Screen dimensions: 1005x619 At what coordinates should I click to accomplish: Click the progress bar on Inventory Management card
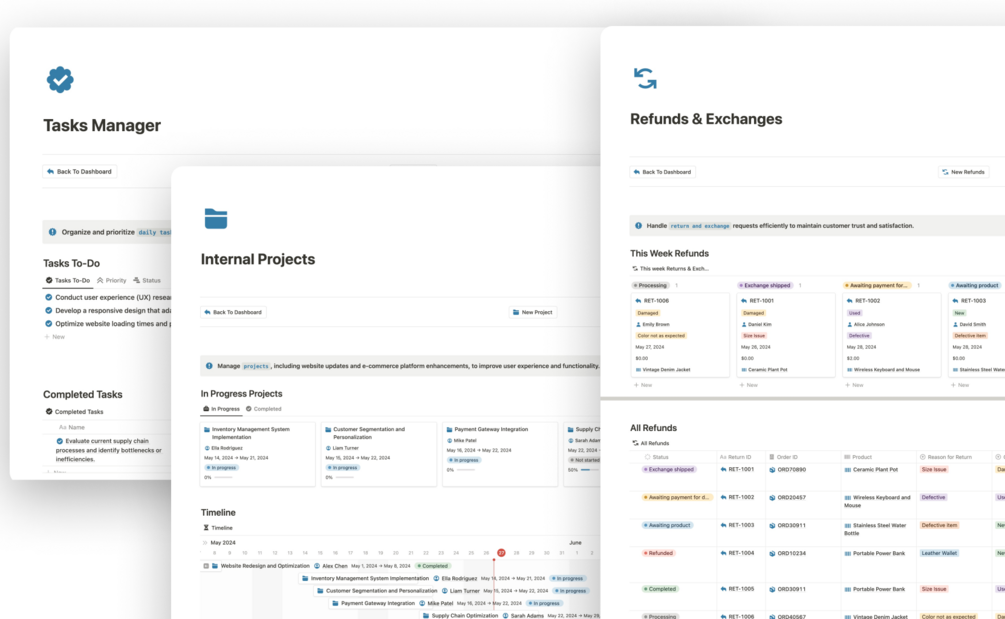pyautogui.click(x=224, y=477)
